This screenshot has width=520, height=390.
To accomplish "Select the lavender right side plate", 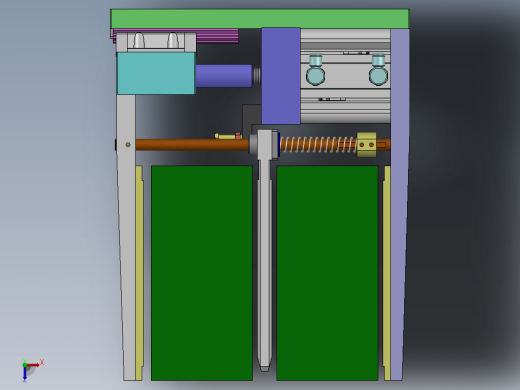I will 399,204.
